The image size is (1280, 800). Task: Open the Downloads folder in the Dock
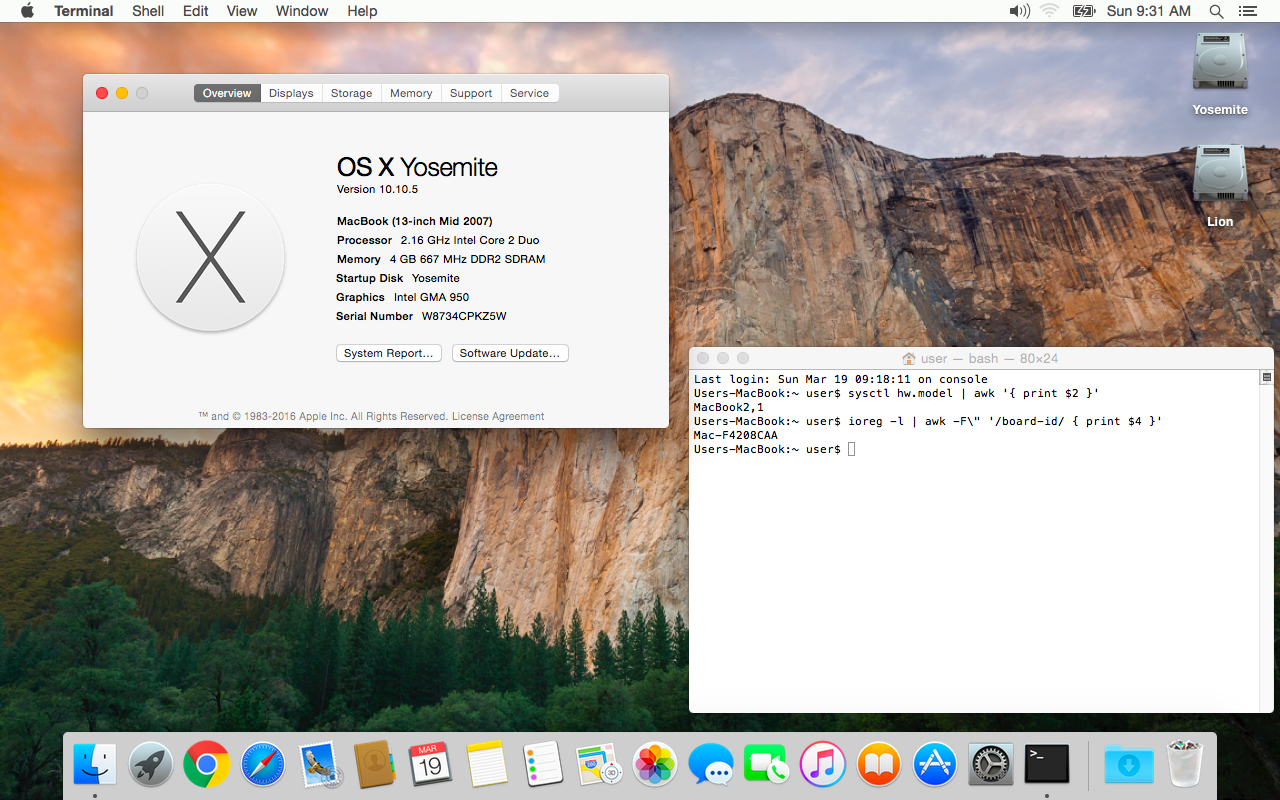1129,765
